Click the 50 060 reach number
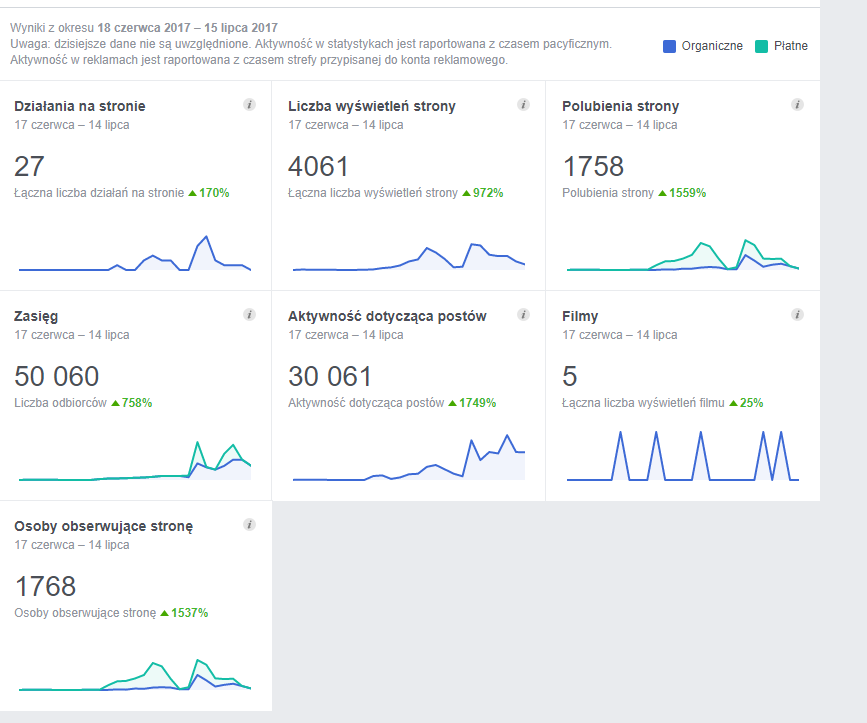The width and height of the screenshot is (867, 723). coord(56,376)
